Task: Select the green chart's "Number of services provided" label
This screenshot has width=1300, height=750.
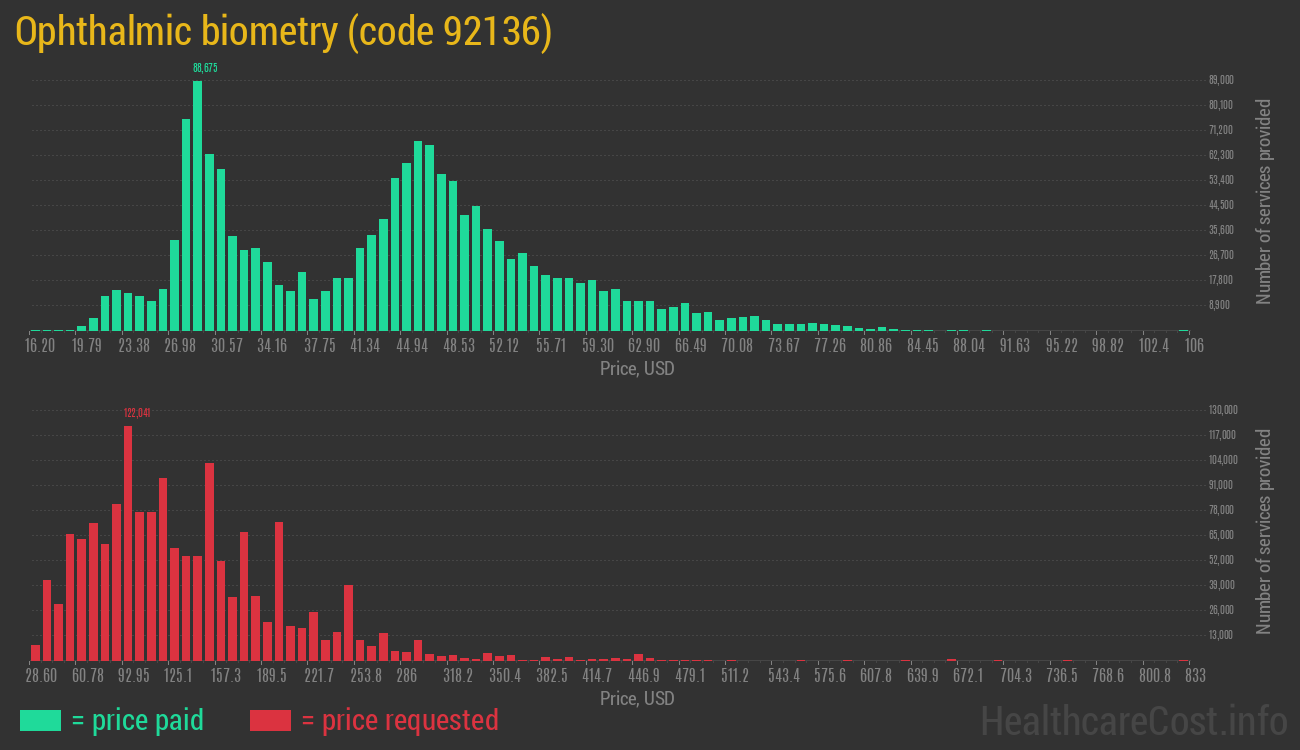Action: [1264, 201]
